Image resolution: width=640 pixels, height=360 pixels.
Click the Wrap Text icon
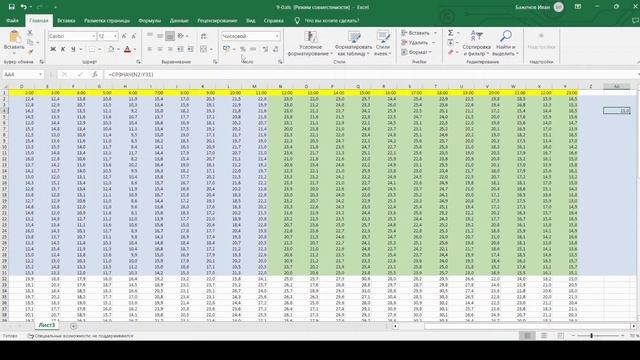tap(204, 36)
